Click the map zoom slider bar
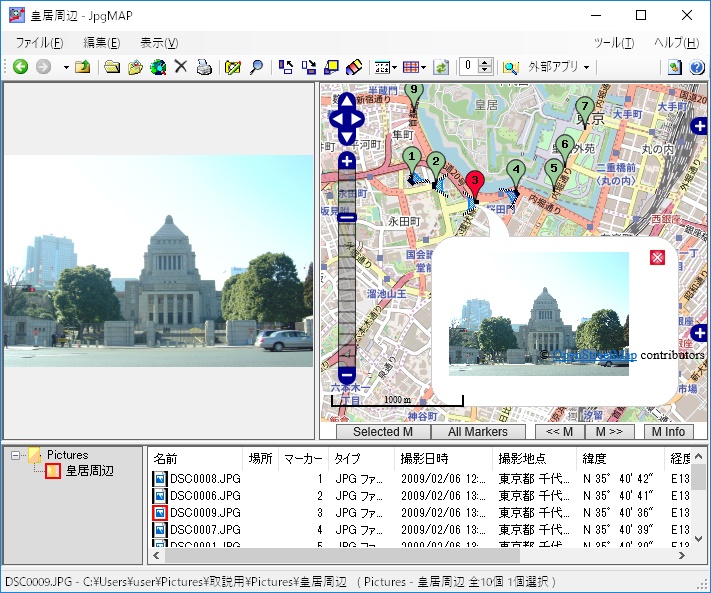 coord(346,290)
